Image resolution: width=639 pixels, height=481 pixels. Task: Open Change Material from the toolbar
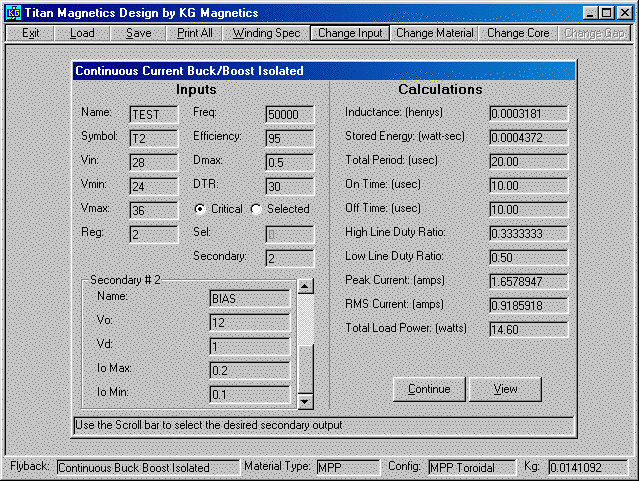tap(434, 33)
